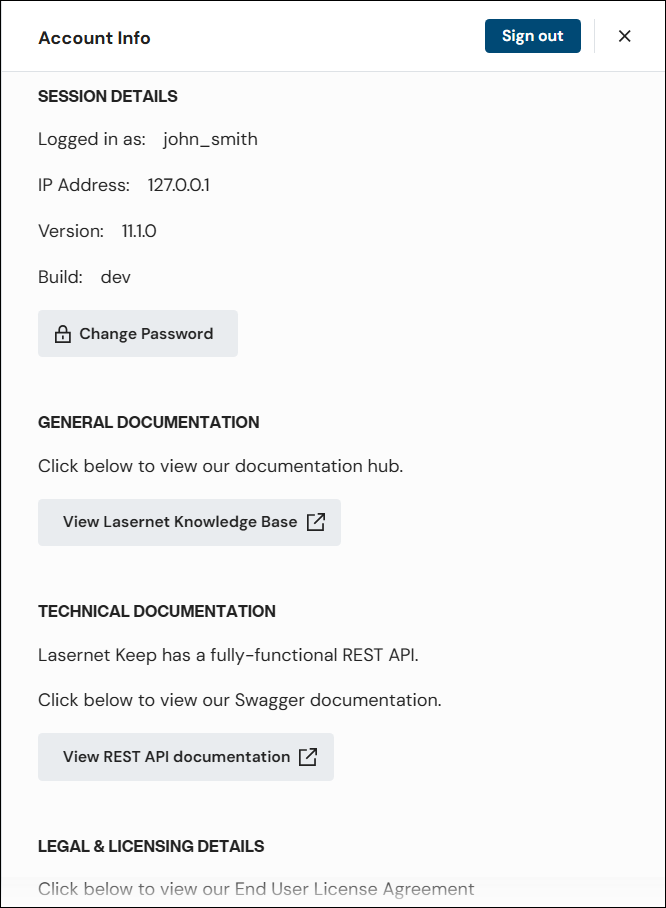The image size is (666, 908).
Task: Select the username john_smith
Action: click(210, 139)
